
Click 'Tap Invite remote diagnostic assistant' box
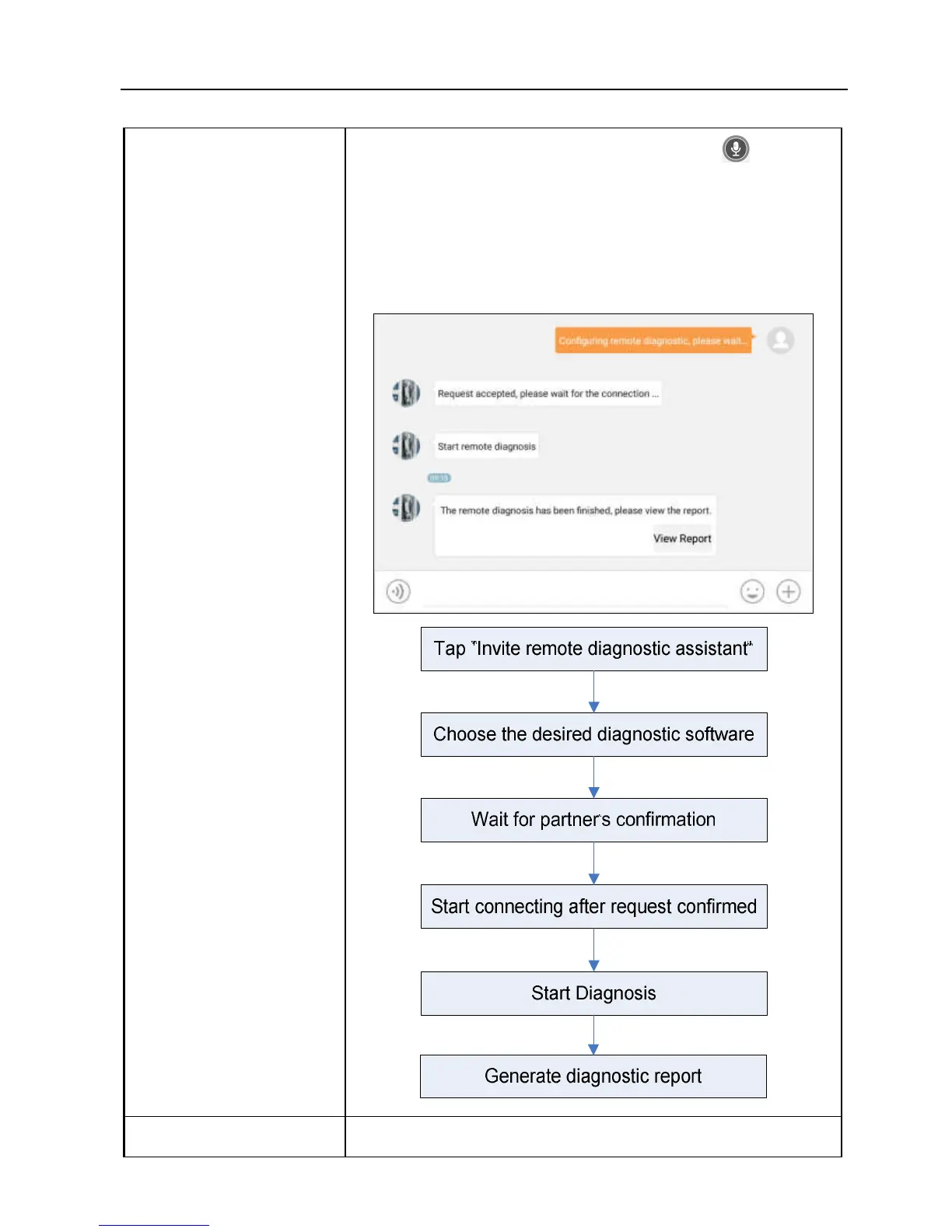pyautogui.click(x=593, y=649)
